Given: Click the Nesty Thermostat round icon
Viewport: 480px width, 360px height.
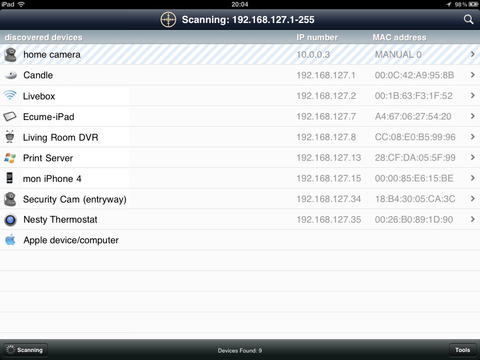Looking at the screenshot, I should 10,220.
